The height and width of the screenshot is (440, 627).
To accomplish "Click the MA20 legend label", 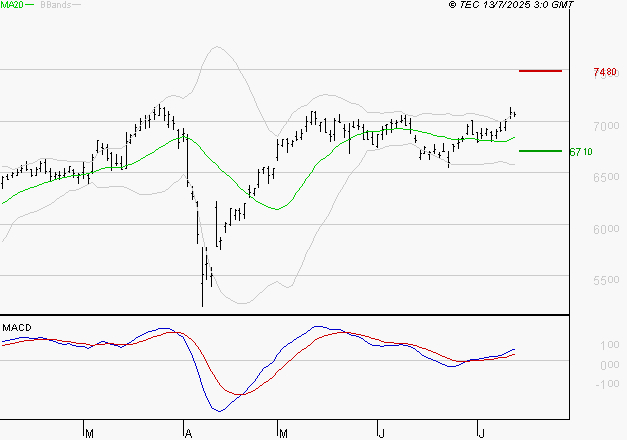I will pyautogui.click(x=10, y=5).
